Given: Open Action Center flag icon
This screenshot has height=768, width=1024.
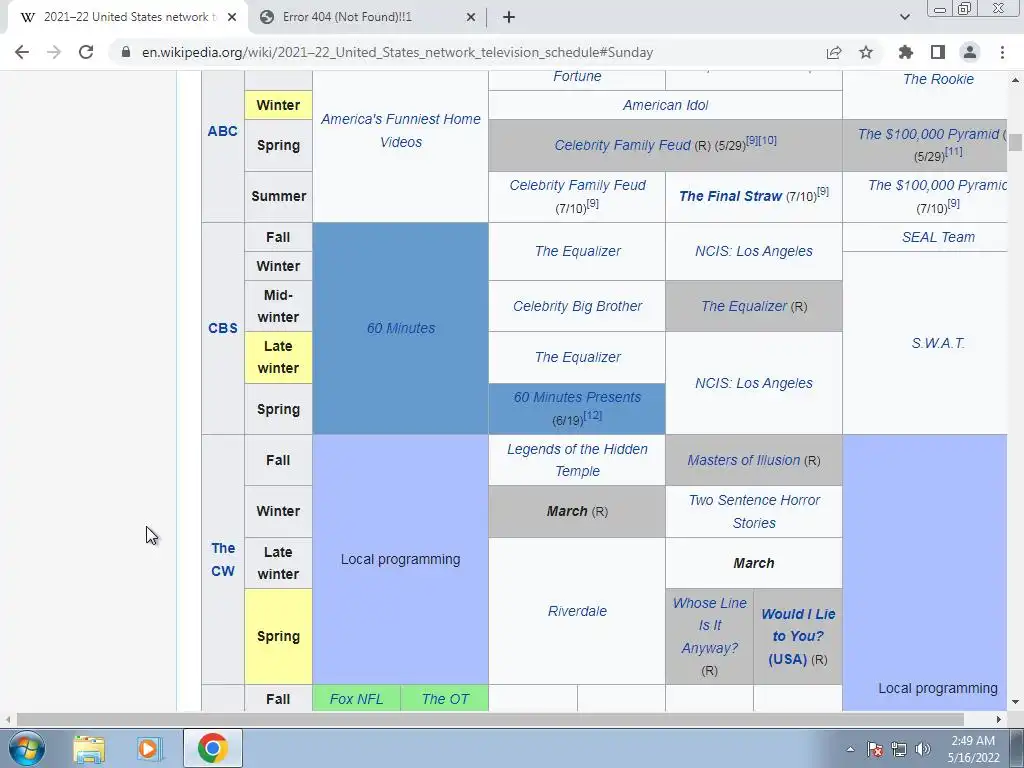Looking at the screenshot, I should [x=875, y=749].
